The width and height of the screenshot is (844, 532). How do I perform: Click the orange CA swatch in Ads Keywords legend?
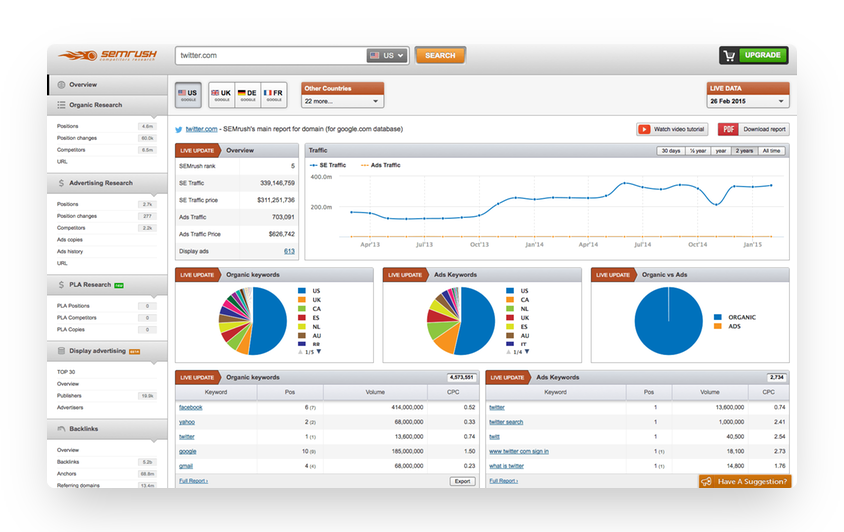(x=510, y=300)
